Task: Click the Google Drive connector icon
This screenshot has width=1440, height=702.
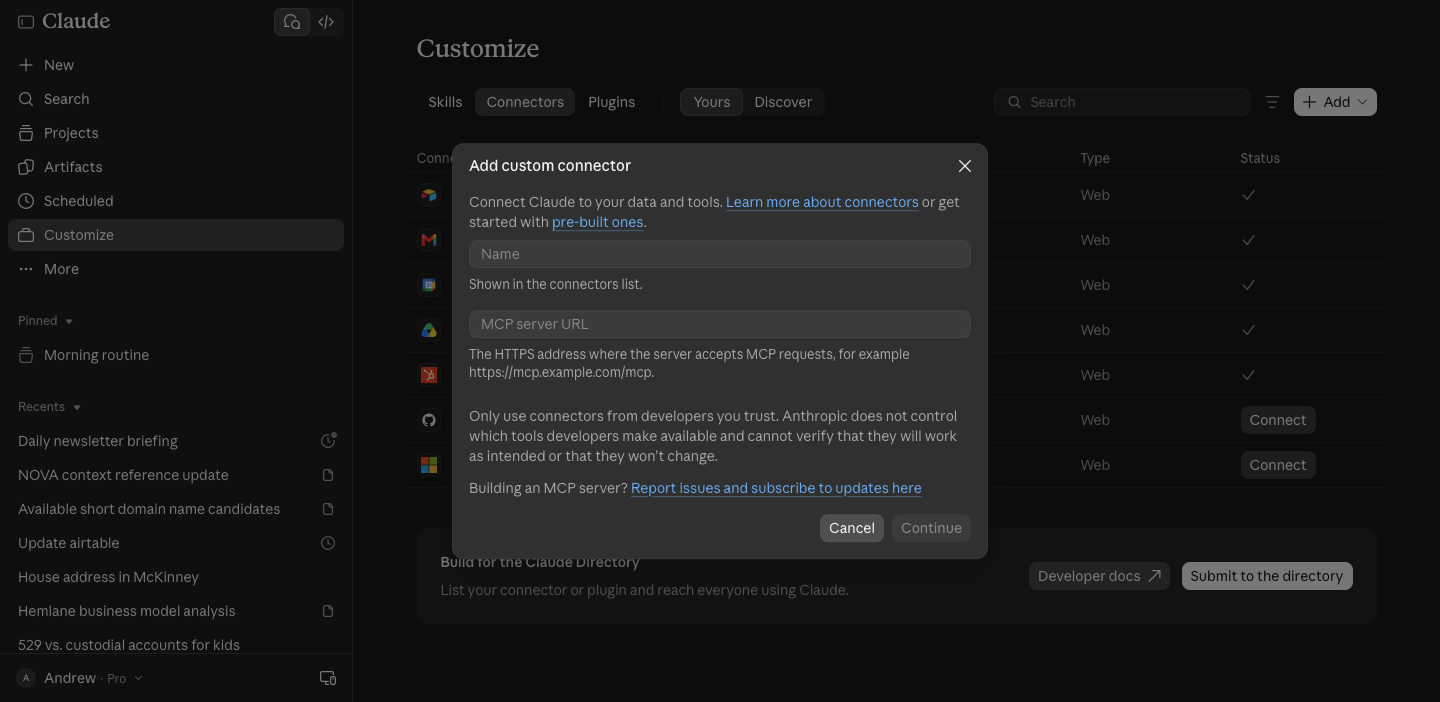Action: click(429, 330)
